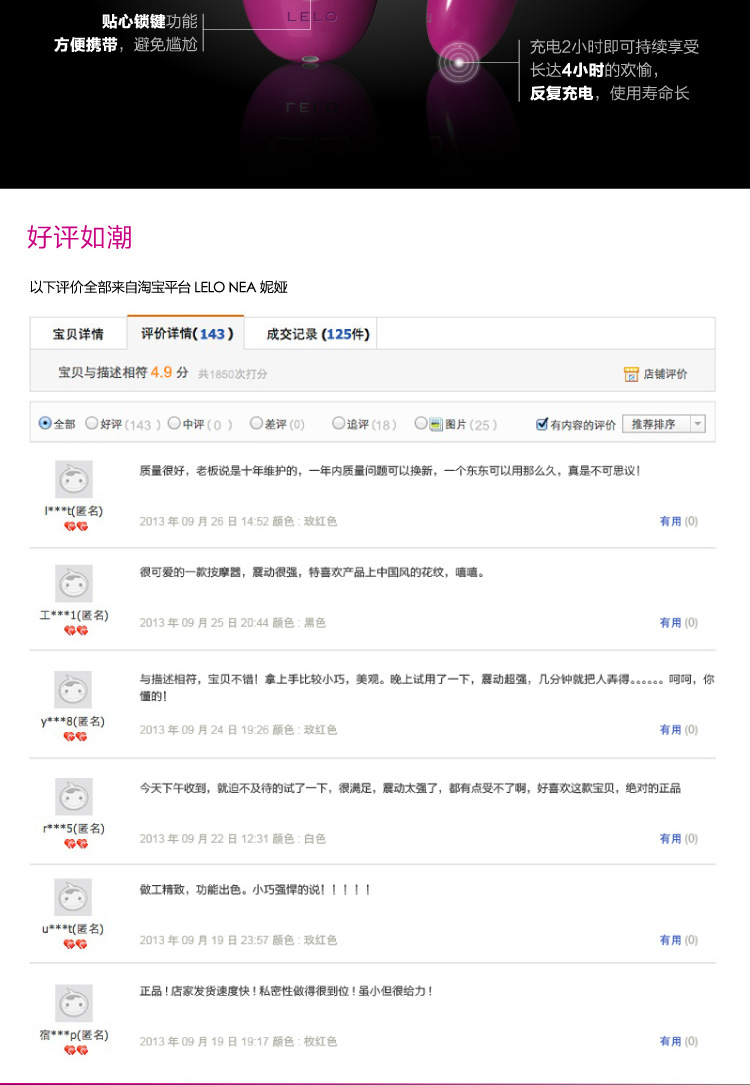Viewport: 750px width, 1085px height.
Task: Click the arrow on the 推荐排序 dropdown
Action: (x=698, y=423)
